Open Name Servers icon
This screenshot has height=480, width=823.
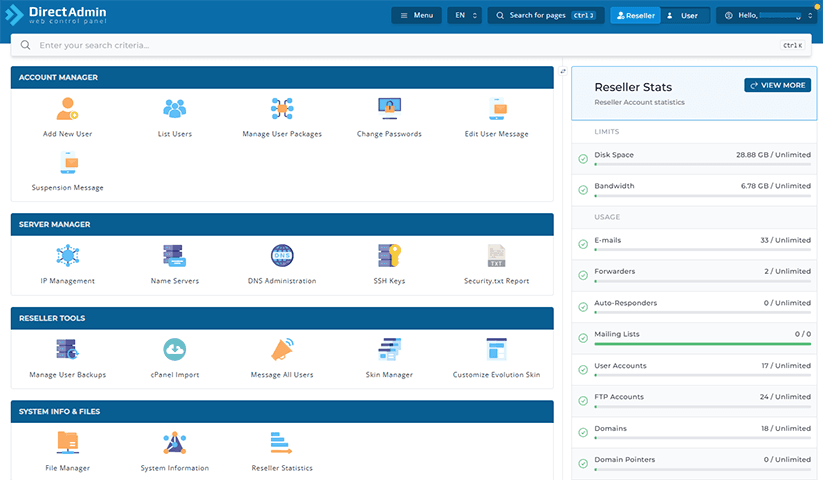click(175, 255)
